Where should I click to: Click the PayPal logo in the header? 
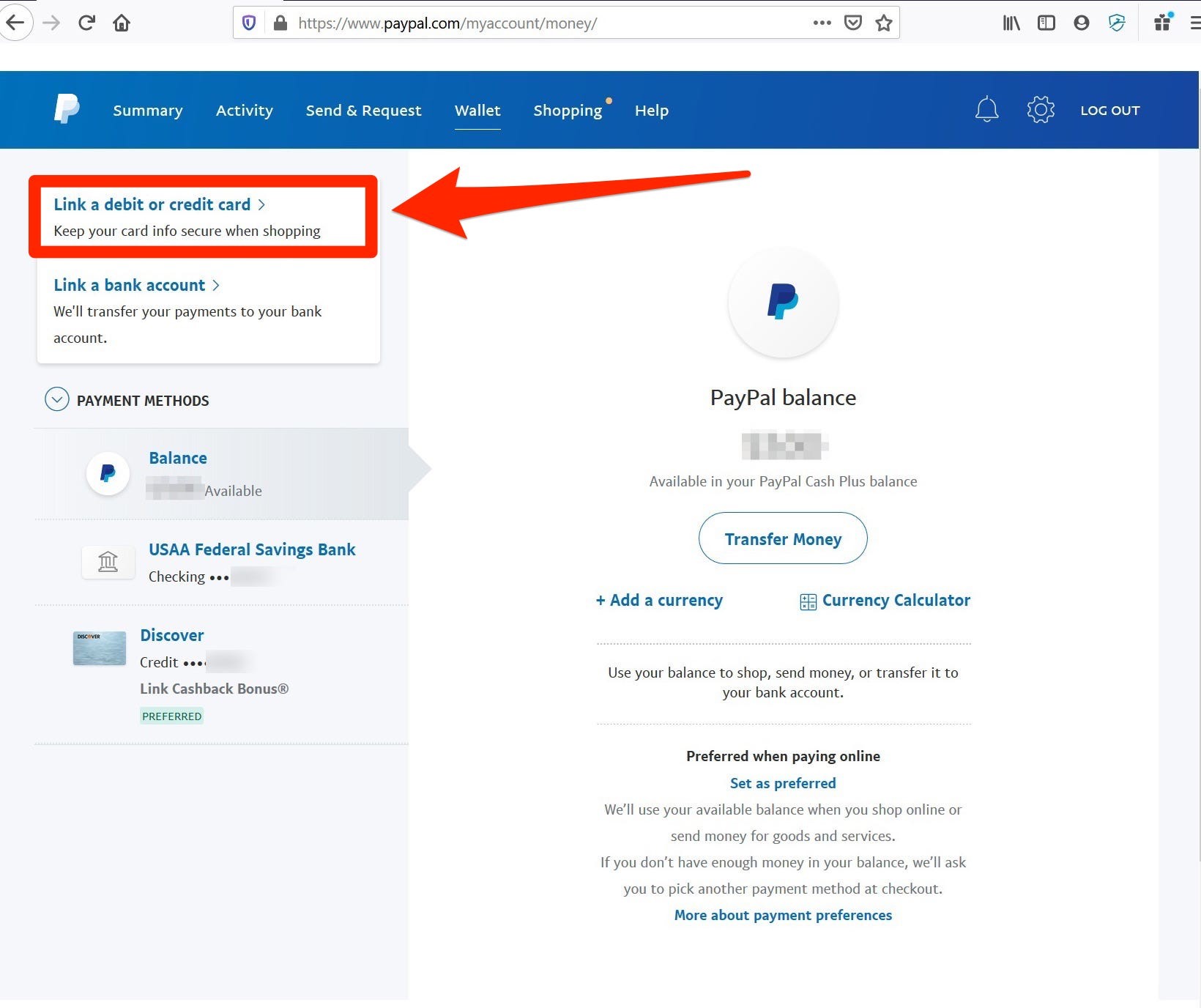click(x=67, y=109)
